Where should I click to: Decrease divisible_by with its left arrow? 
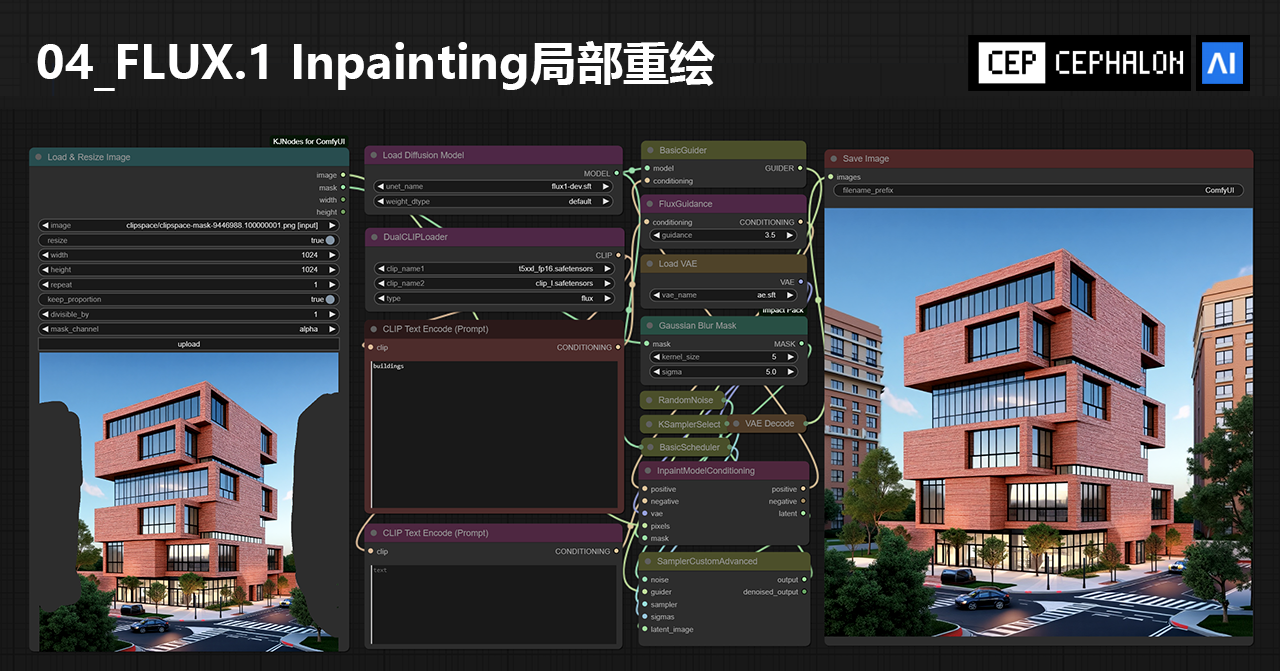click(x=44, y=314)
